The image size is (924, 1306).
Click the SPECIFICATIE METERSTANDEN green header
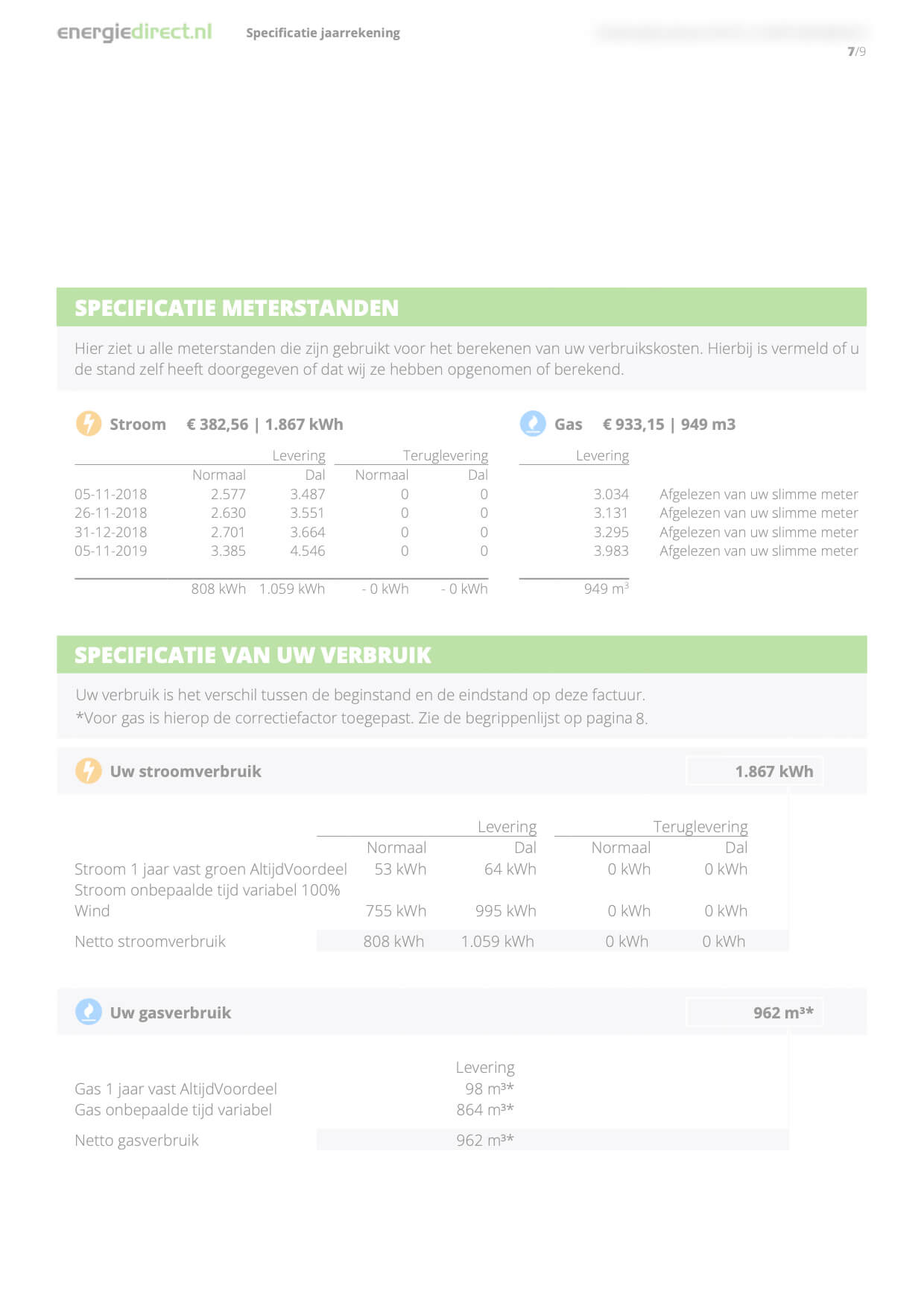pos(237,308)
